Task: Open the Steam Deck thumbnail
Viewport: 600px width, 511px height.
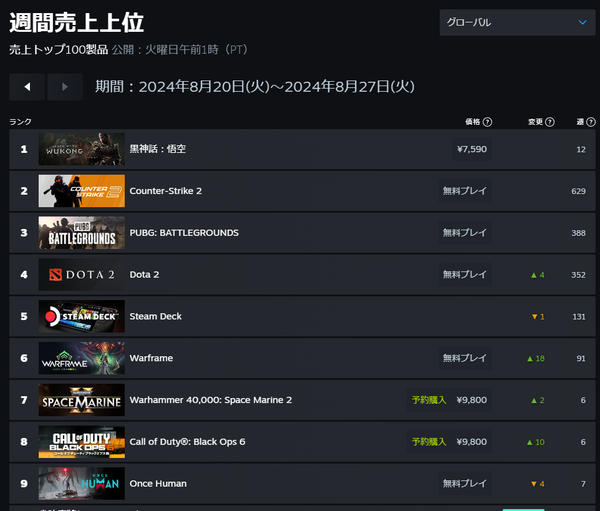Action: [x=82, y=316]
